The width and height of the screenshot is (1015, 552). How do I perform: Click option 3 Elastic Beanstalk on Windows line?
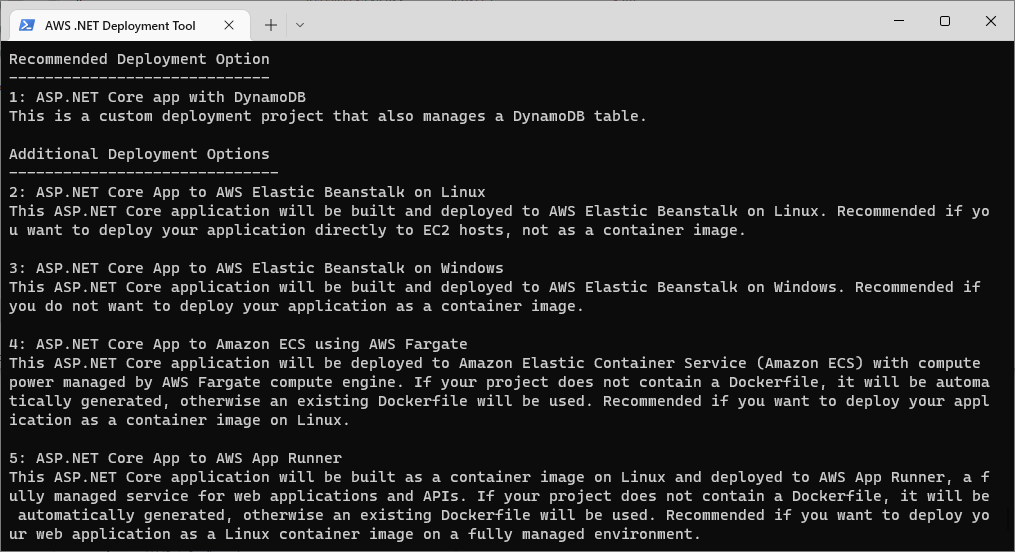click(256, 268)
